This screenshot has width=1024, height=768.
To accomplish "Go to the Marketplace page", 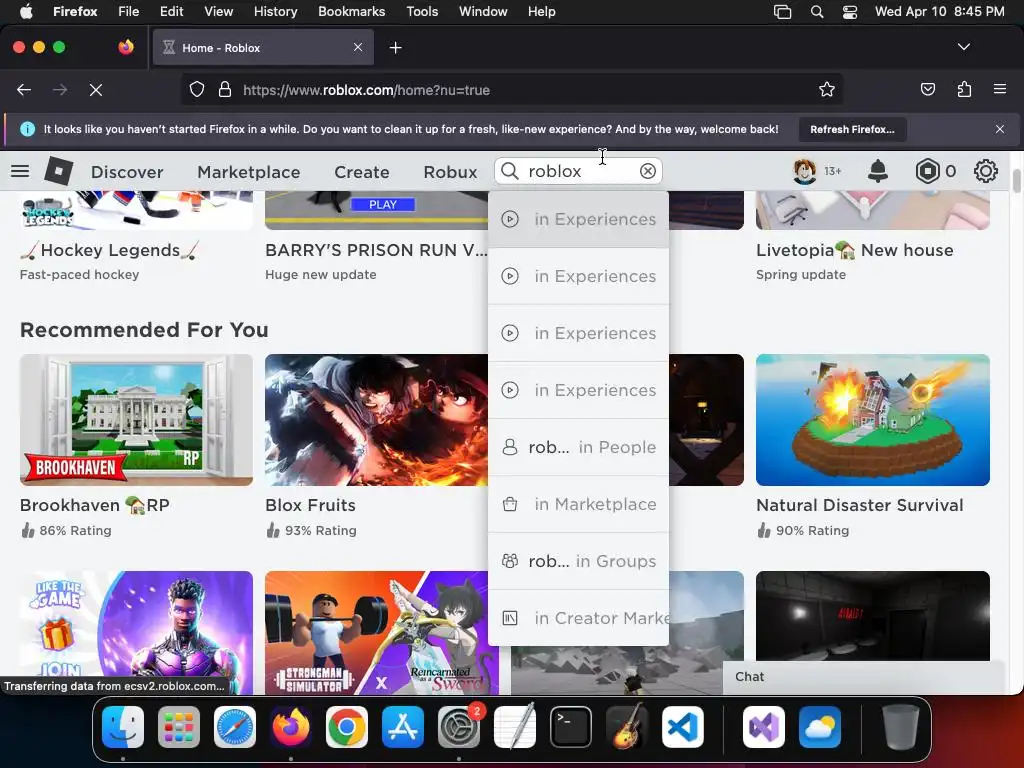I will [x=249, y=172].
